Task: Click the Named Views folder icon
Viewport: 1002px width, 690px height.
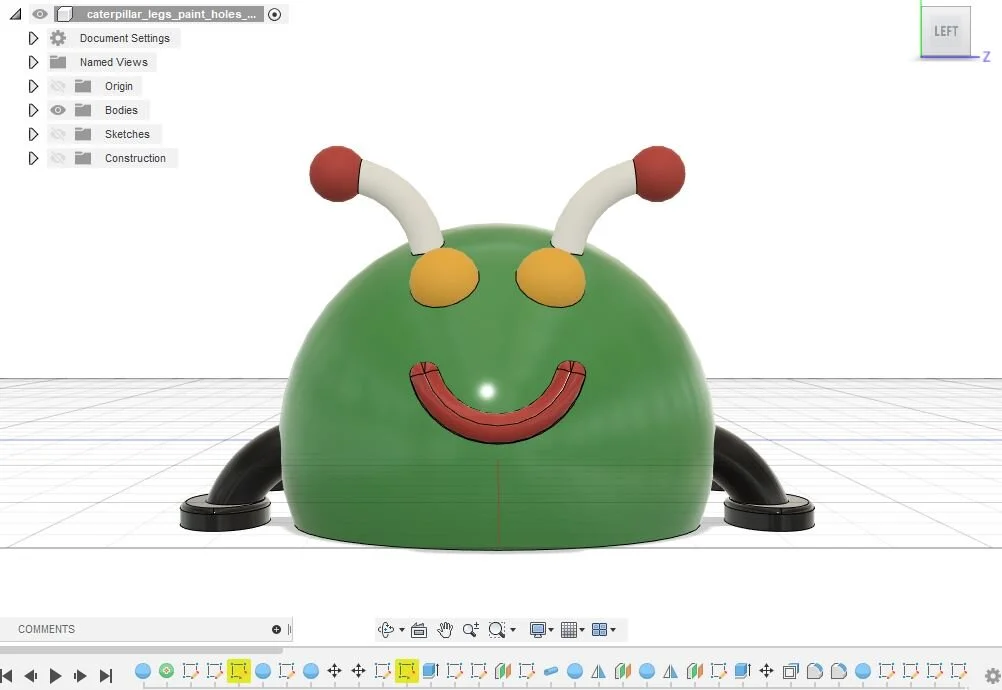Action: 58,62
